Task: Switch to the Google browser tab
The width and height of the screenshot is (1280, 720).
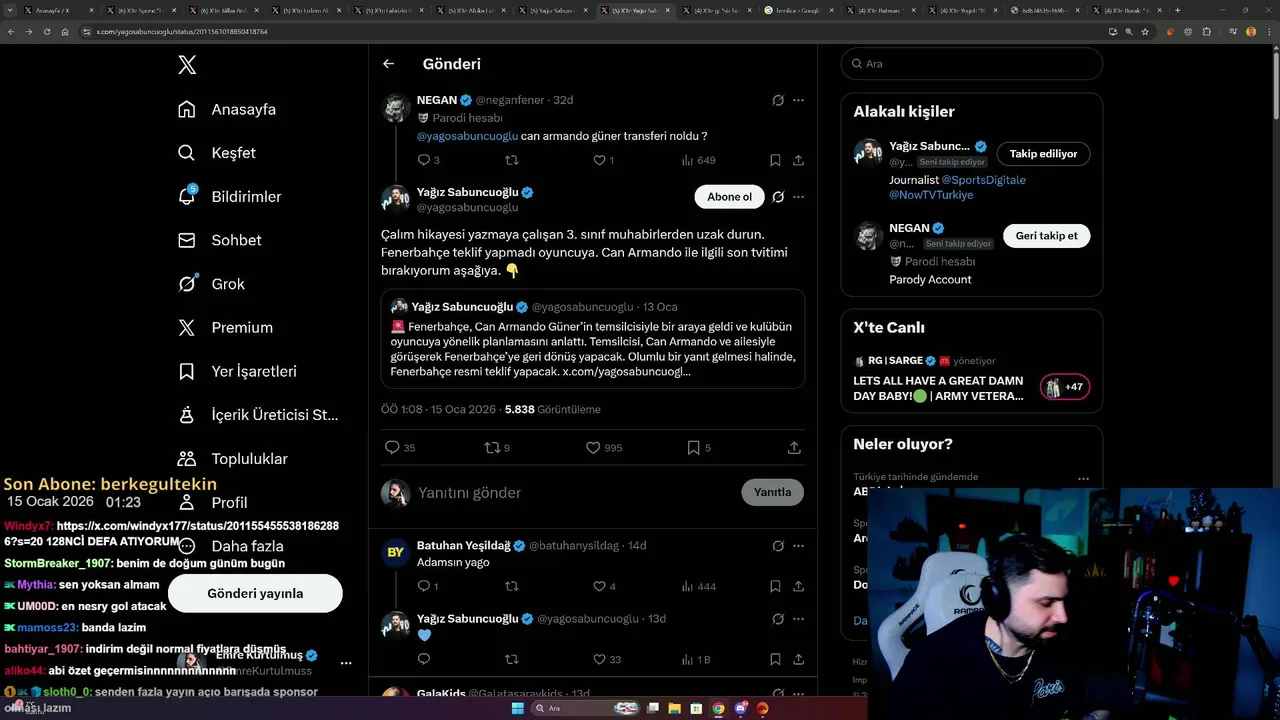Action: click(x=801, y=10)
